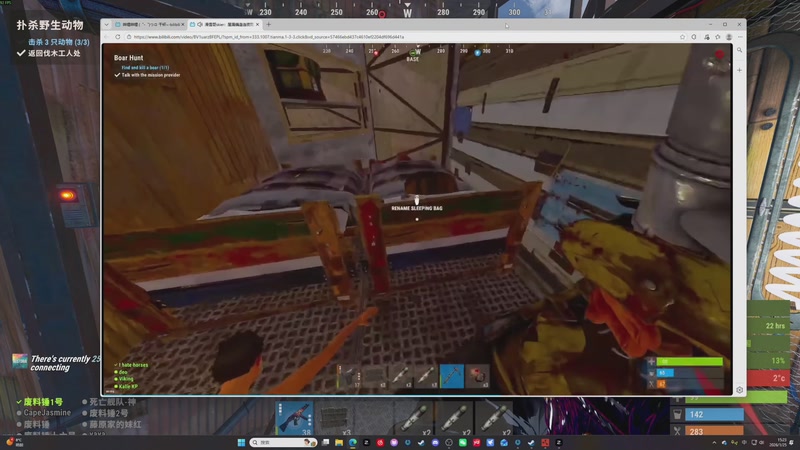The width and height of the screenshot is (800, 450).
Task: Select team member 藤原家的妹红
Action: tap(115, 424)
